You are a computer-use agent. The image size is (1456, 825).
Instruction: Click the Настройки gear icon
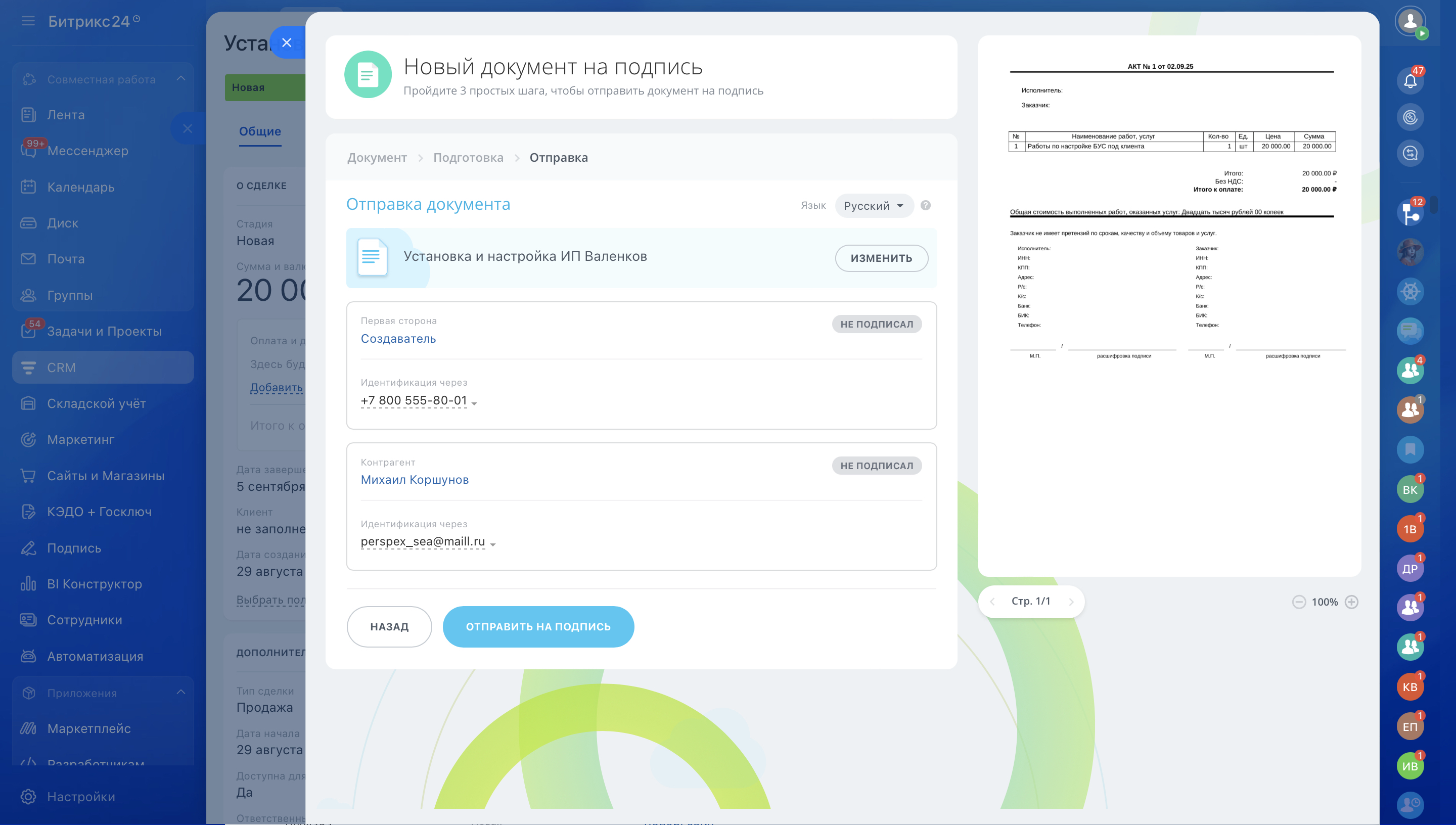click(x=28, y=797)
